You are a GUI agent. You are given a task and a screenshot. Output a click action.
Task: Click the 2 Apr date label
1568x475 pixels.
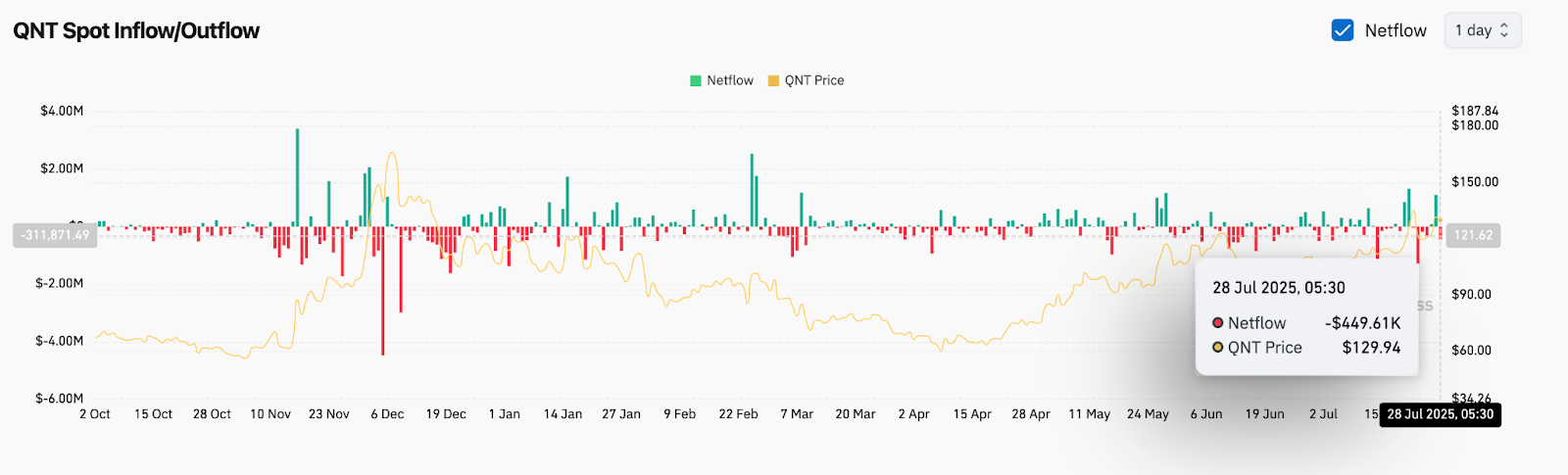click(x=914, y=414)
